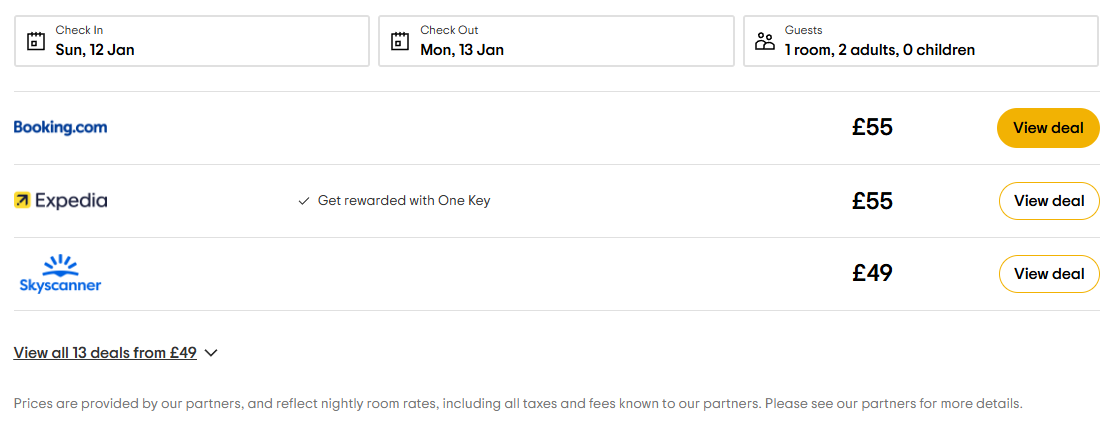
Task: Click Booking.com £55 price
Action: point(872,128)
